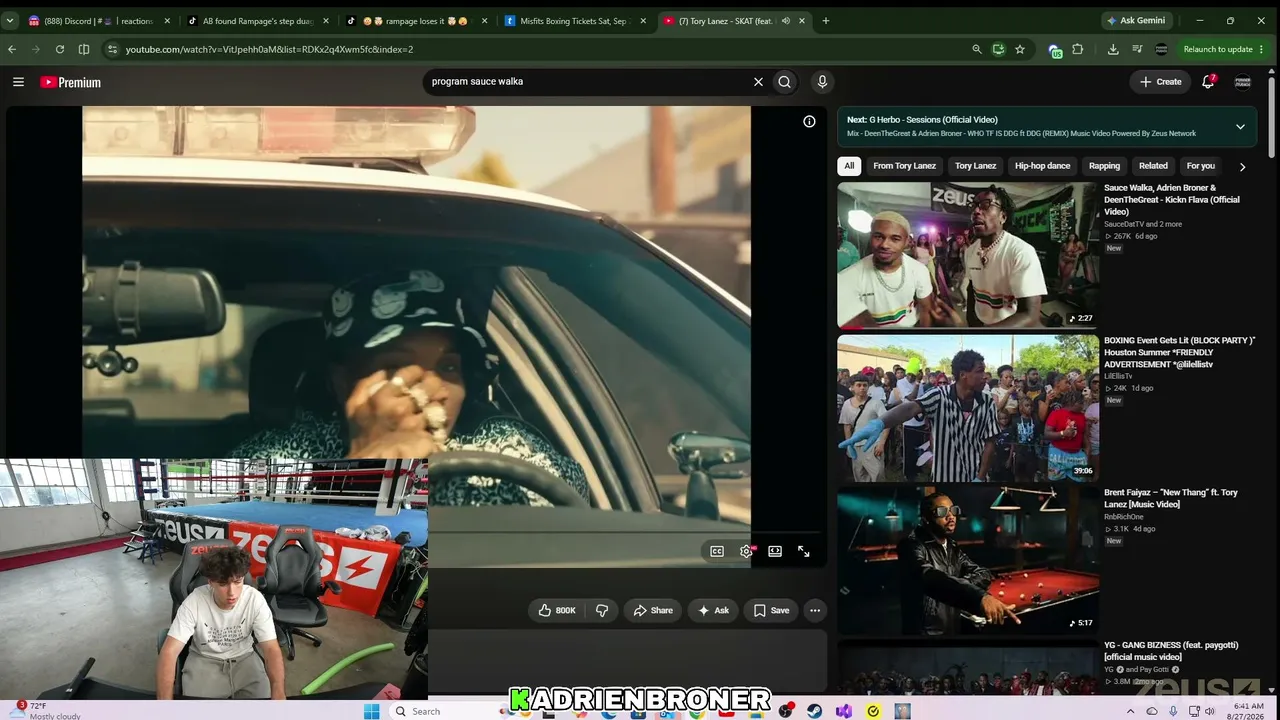
Task: Open Visual Studio from the taskbar
Action: [x=844, y=711]
